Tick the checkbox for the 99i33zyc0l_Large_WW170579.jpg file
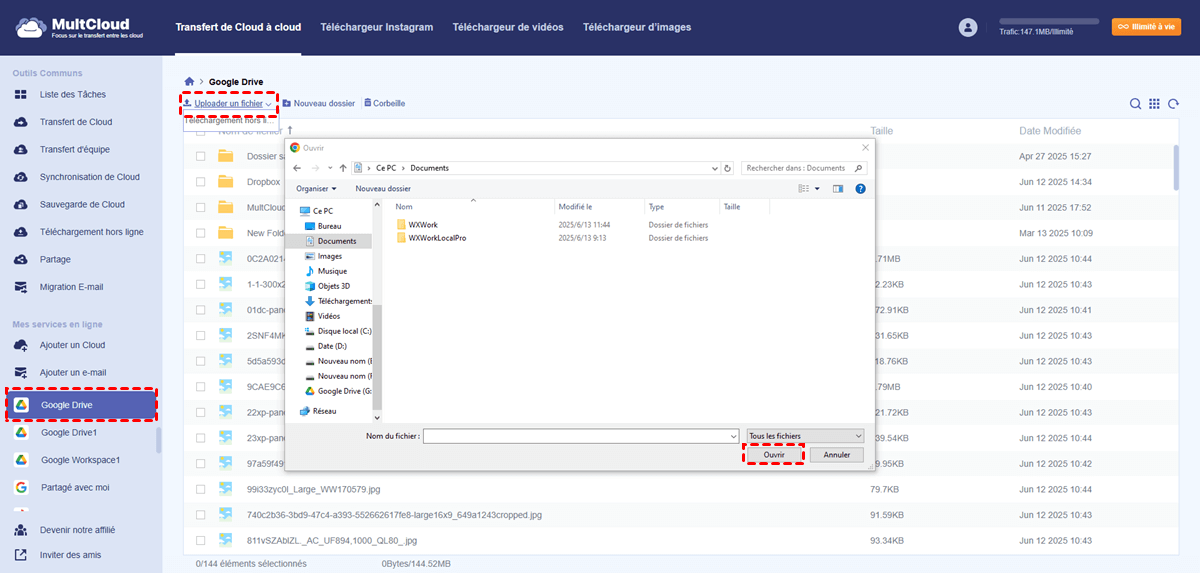This screenshot has width=1200, height=573. point(201,489)
